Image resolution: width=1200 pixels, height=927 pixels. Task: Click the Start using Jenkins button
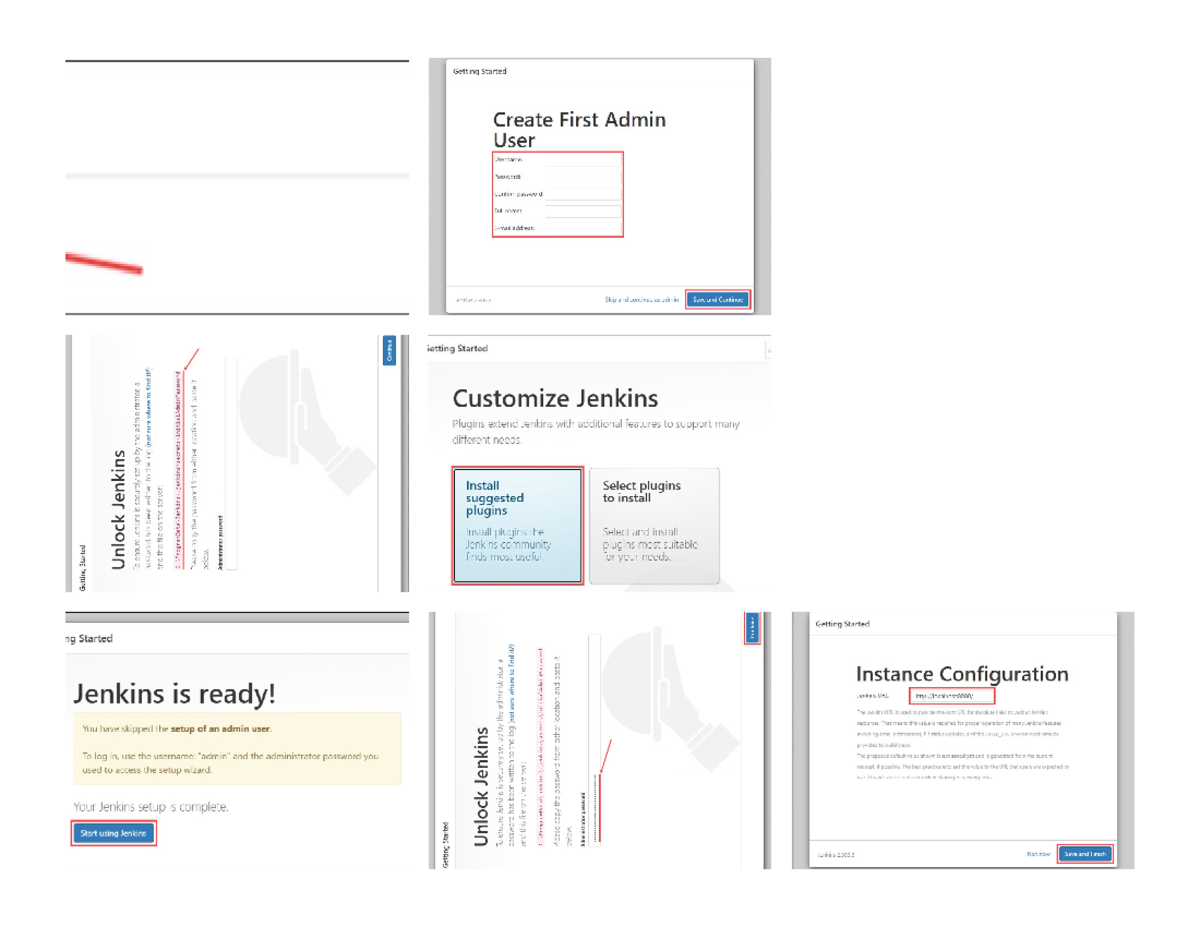point(113,833)
